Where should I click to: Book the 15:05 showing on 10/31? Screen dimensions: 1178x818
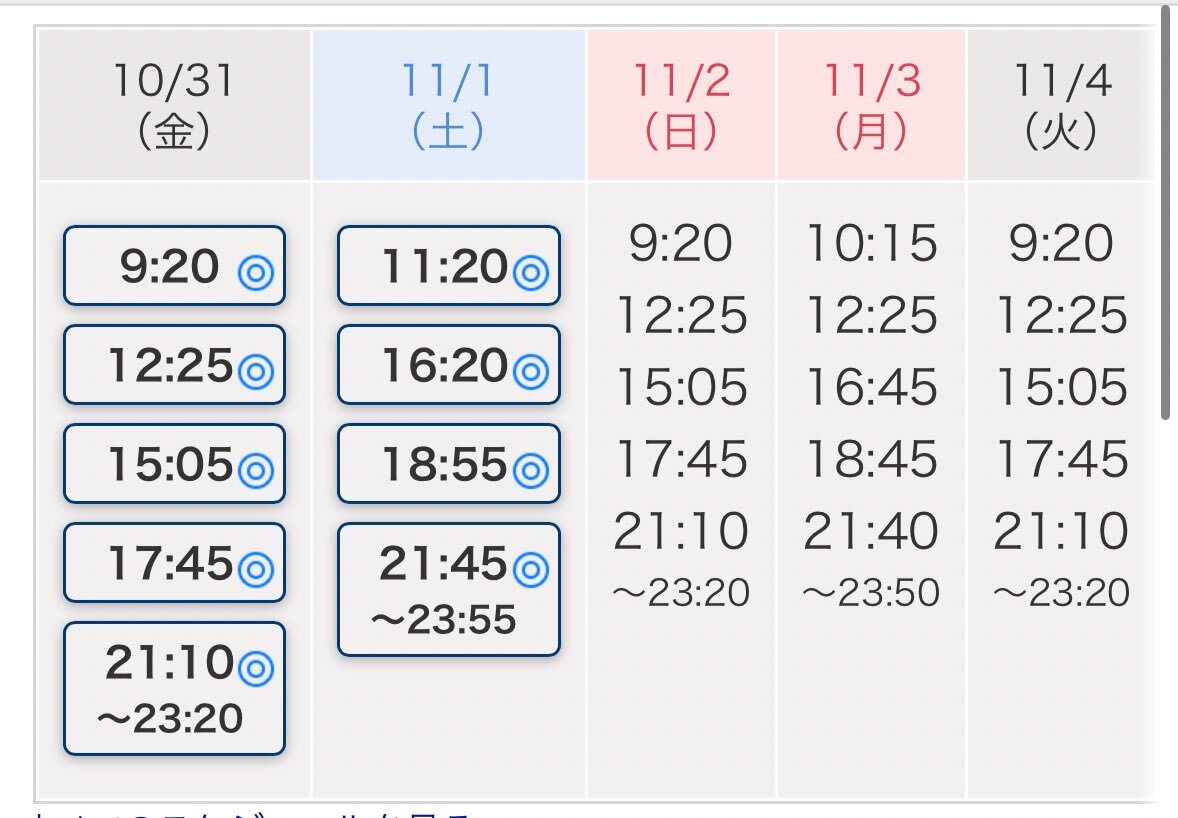pyautogui.click(x=173, y=464)
